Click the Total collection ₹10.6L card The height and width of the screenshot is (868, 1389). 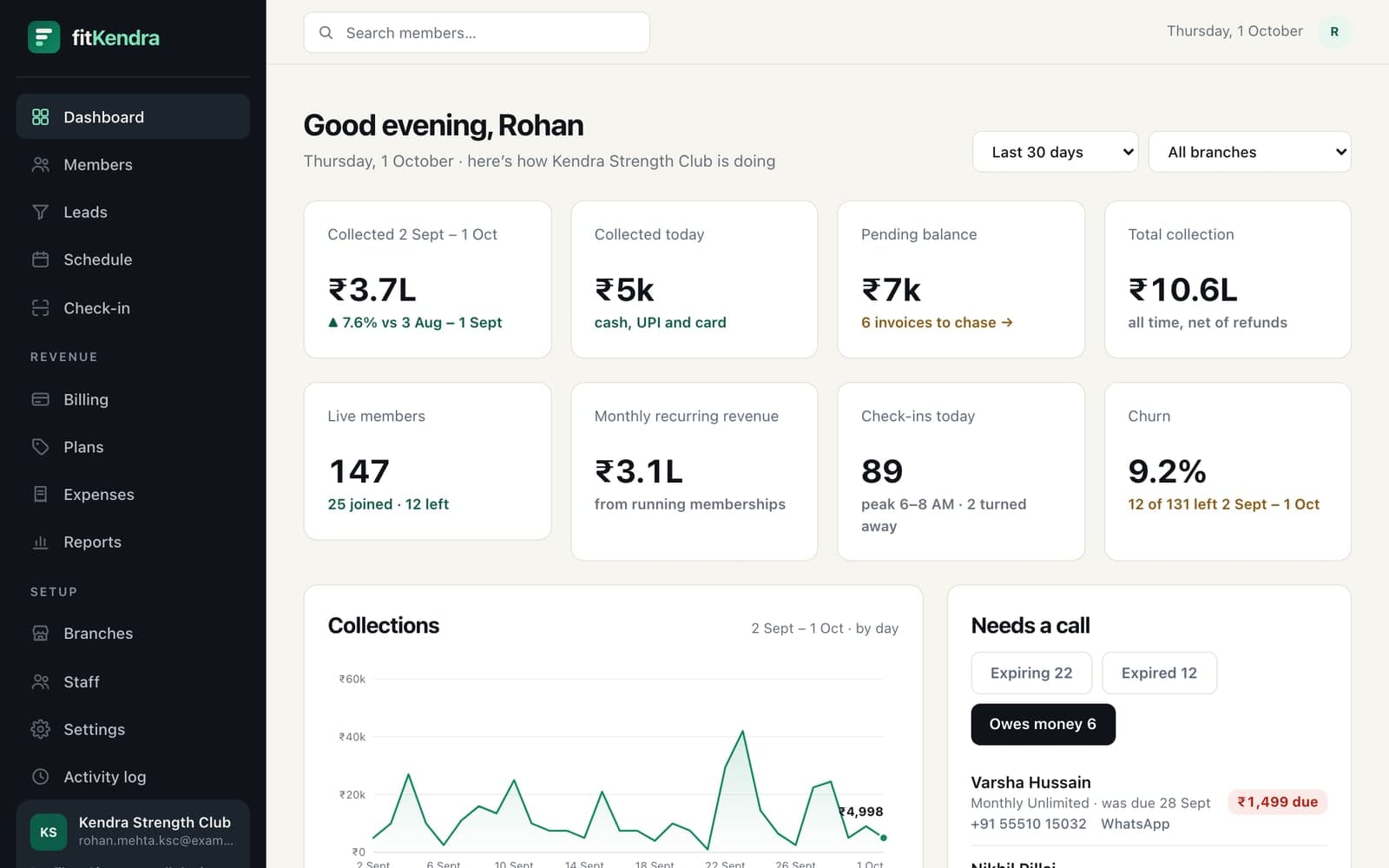(1228, 279)
